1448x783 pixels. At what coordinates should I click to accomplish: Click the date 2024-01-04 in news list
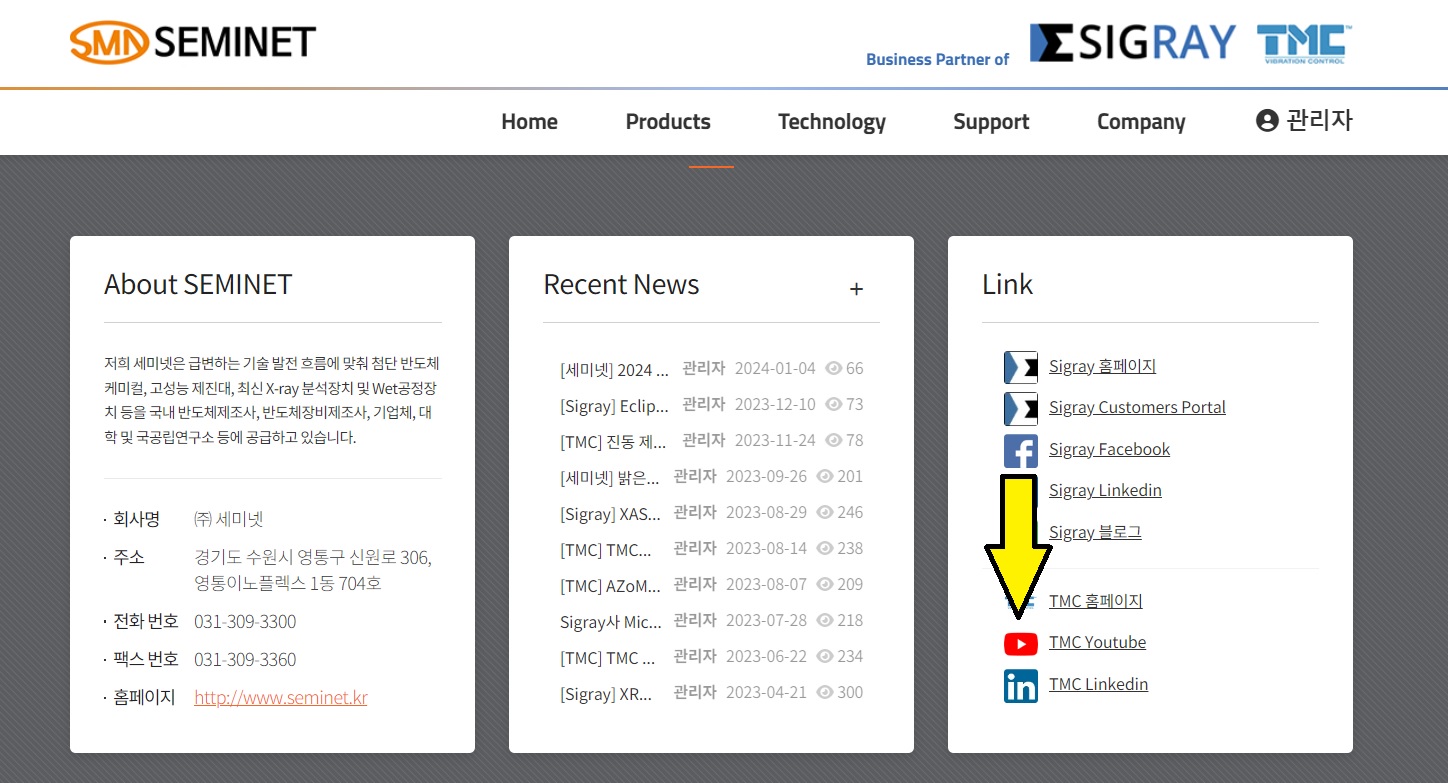(775, 368)
